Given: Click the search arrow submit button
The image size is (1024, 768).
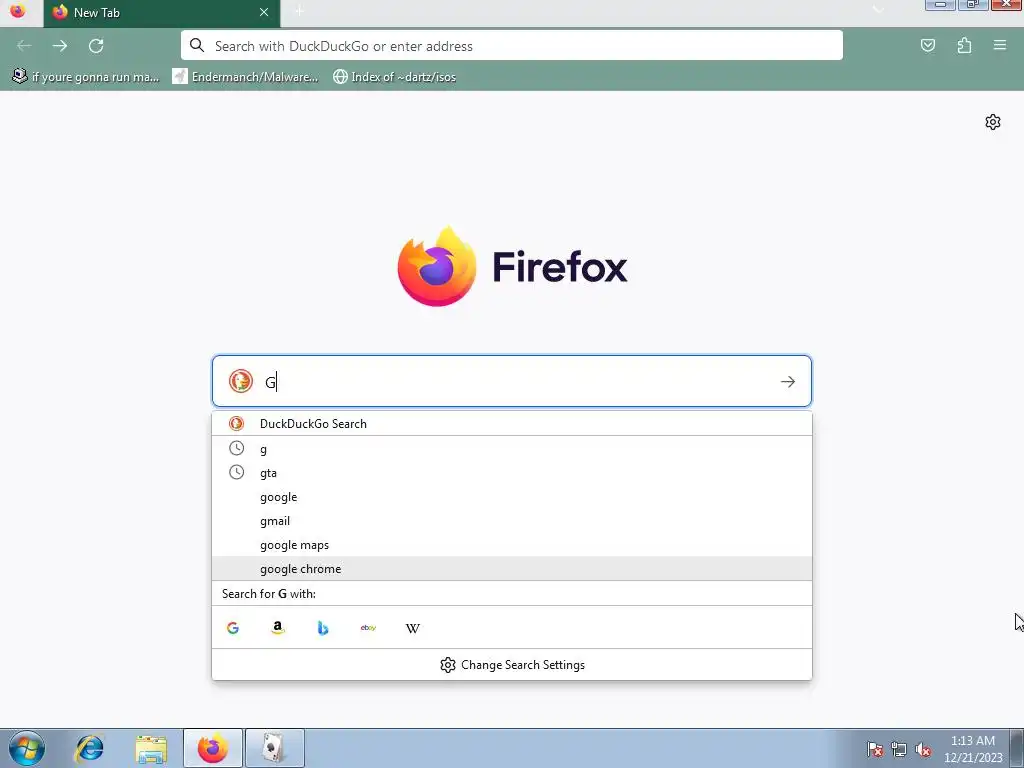Looking at the screenshot, I should tap(788, 381).
